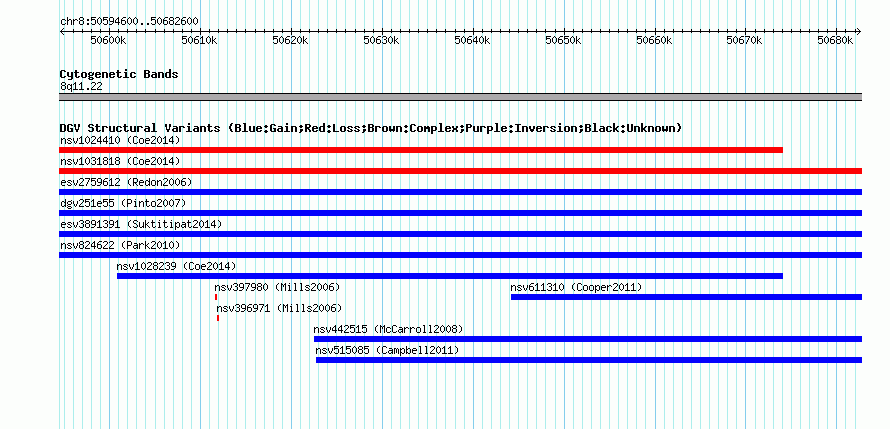Viewport: 890px width, 429px height.
Task: Open variant label esv3891391 (Suktitipat2014)
Action: pyautogui.click(x=141, y=224)
